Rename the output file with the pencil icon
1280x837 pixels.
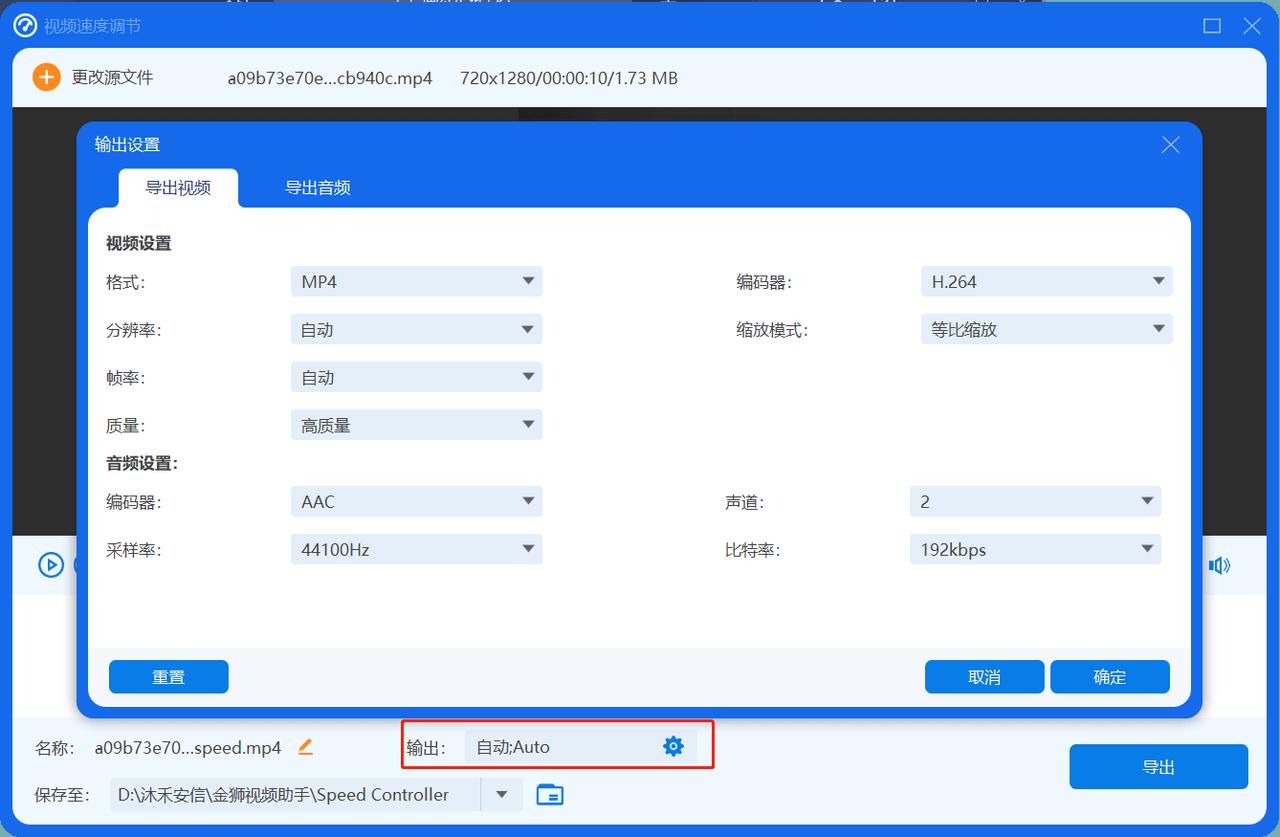click(x=305, y=746)
